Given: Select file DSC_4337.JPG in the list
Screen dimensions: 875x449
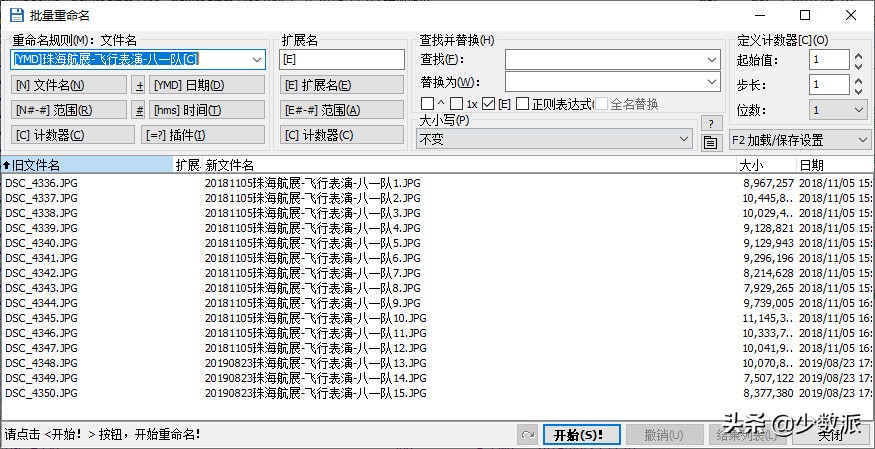Looking at the screenshot, I should click(x=42, y=198).
